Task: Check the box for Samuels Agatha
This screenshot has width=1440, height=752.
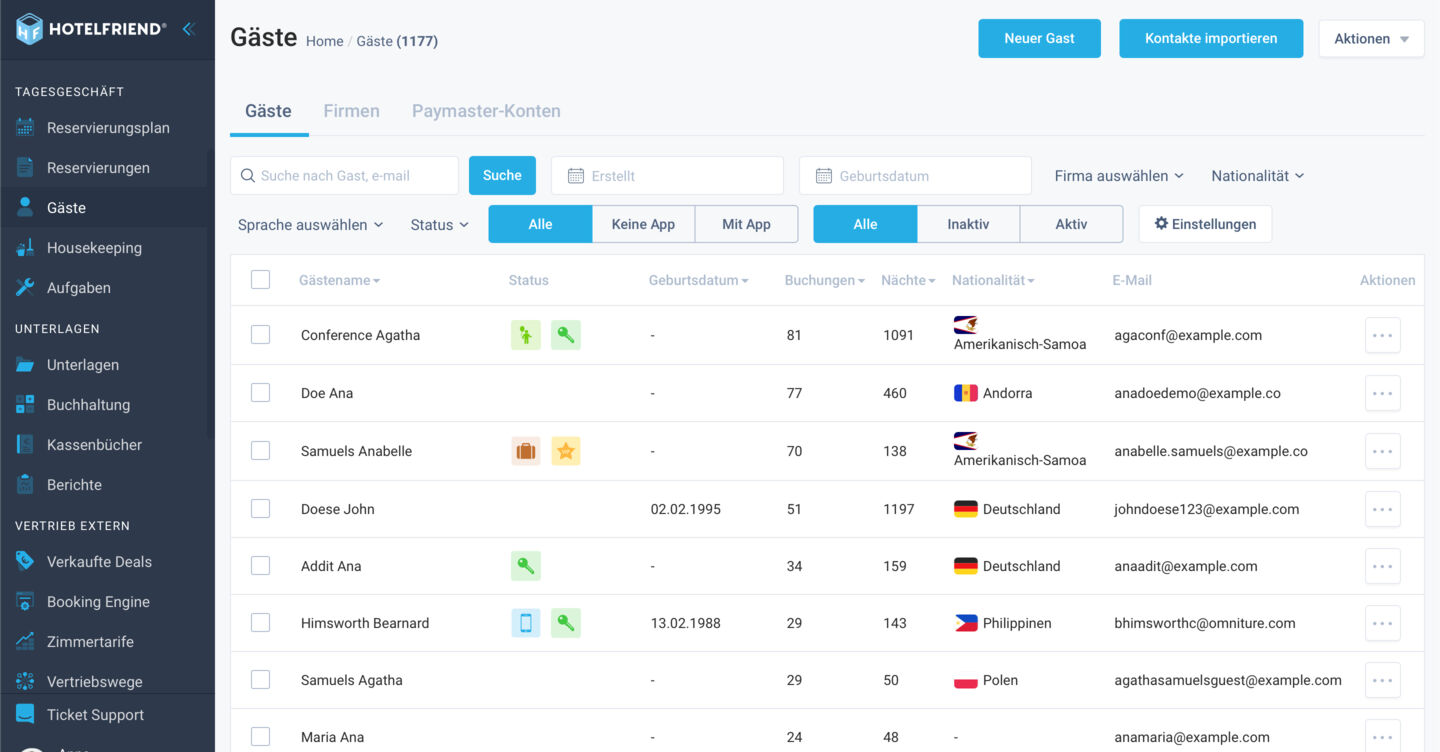Action: click(x=260, y=680)
